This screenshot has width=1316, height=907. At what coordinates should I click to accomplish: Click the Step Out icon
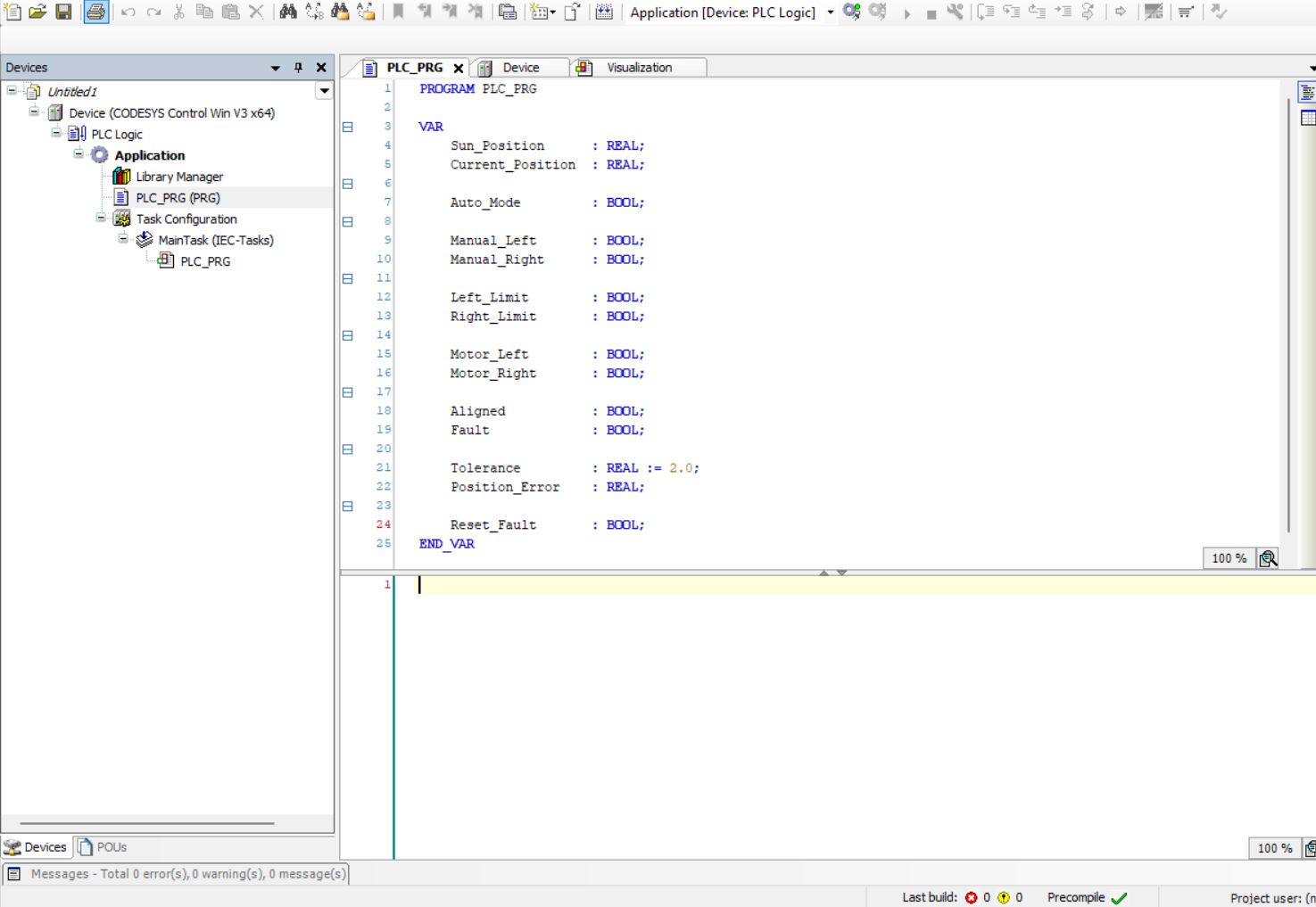[x=1037, y=12]
